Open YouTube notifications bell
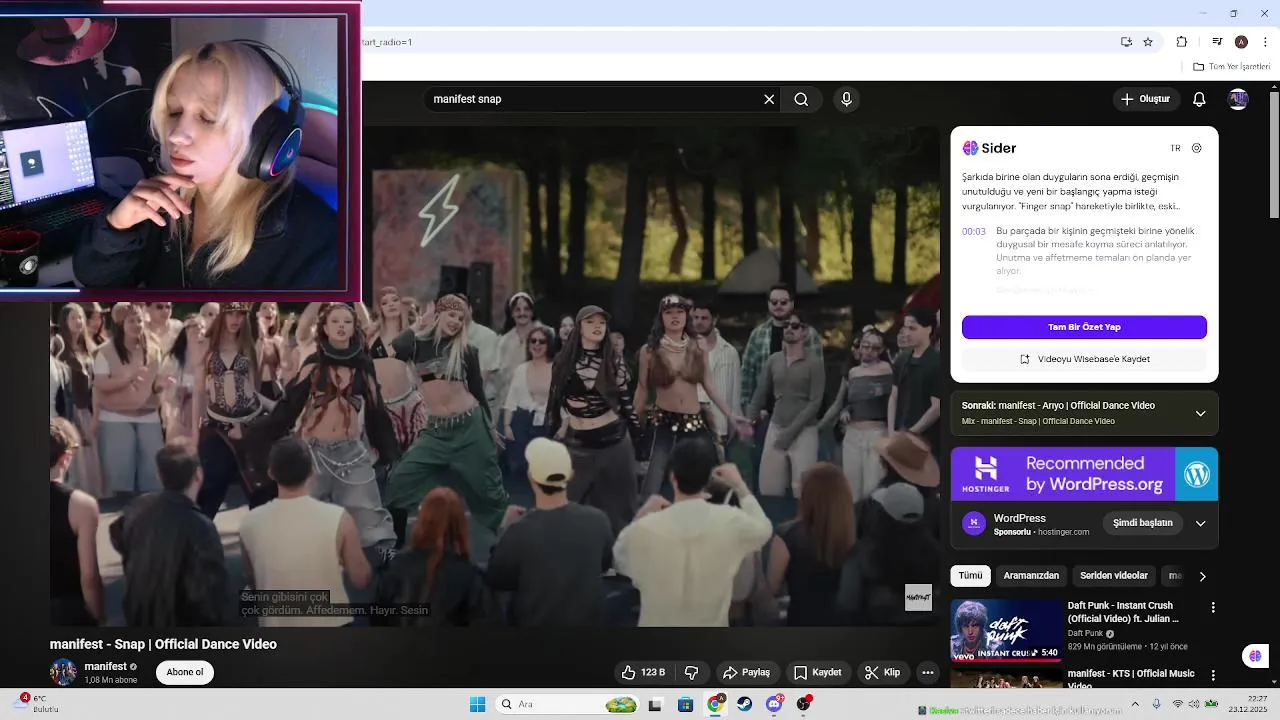Image resolution: width=1280 pixels, height=720 pixels. pyautogui.click(x=1199, y=99)
